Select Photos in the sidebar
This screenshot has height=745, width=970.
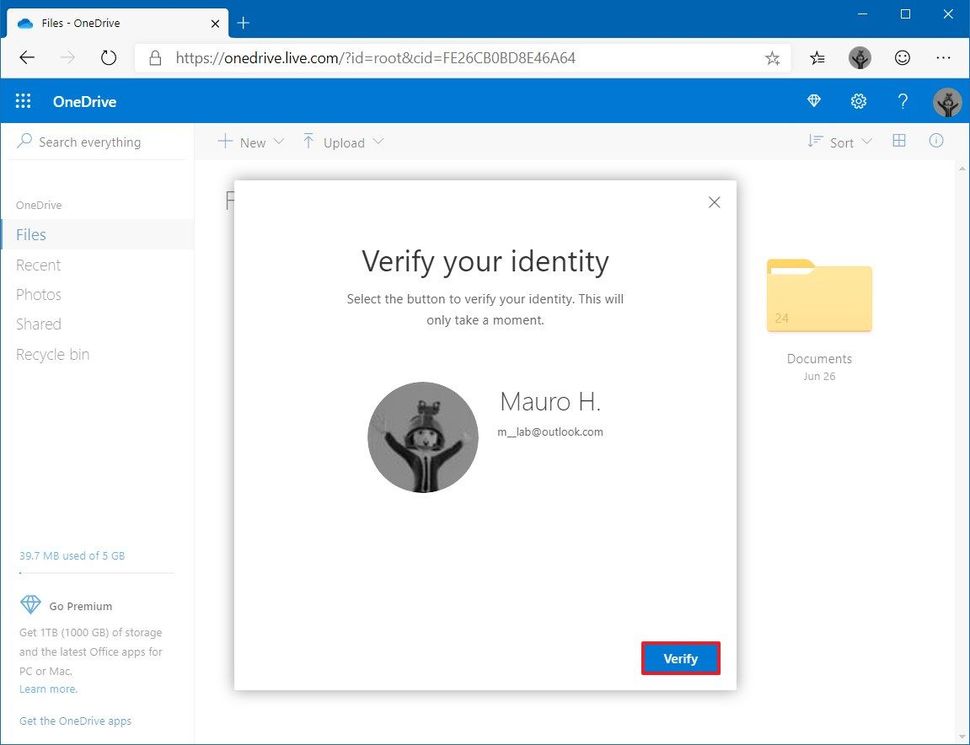click(39, 294)
